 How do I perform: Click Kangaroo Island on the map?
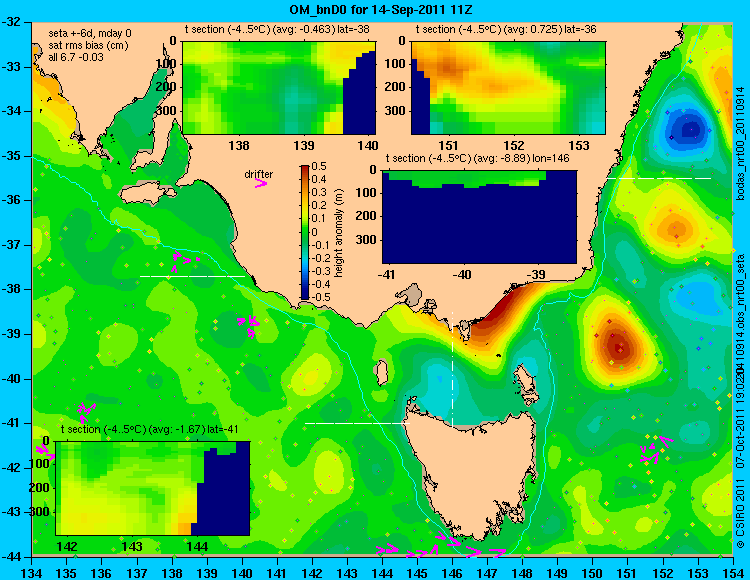(x=148, y=194)
